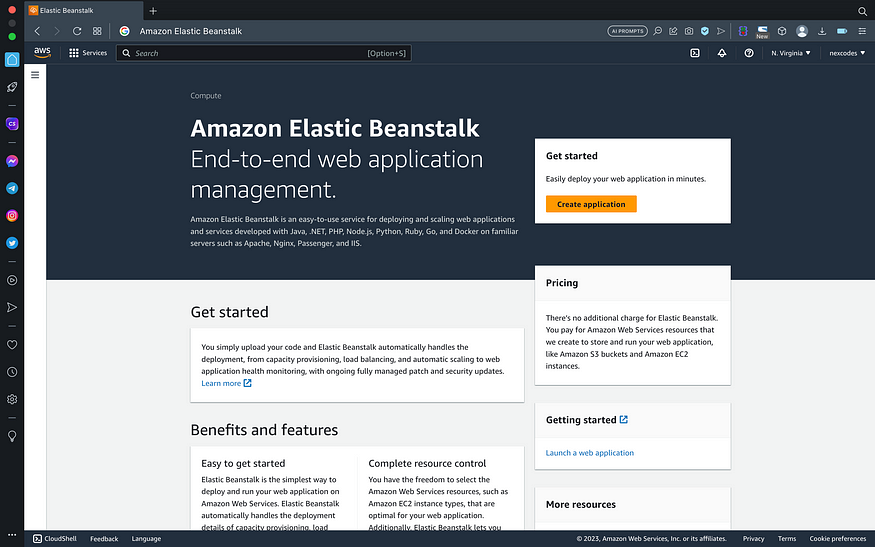Click the More resources heading
875x547 pixels.
pos(580,505)
